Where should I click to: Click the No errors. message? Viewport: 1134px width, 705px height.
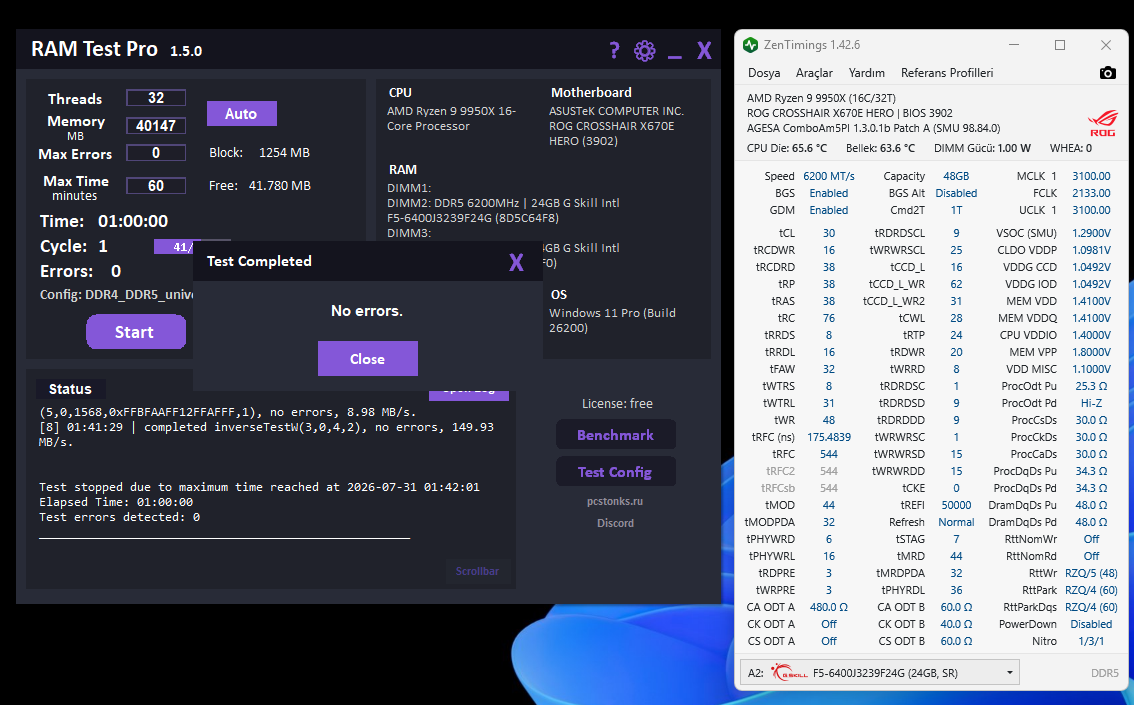coord(367,311)
